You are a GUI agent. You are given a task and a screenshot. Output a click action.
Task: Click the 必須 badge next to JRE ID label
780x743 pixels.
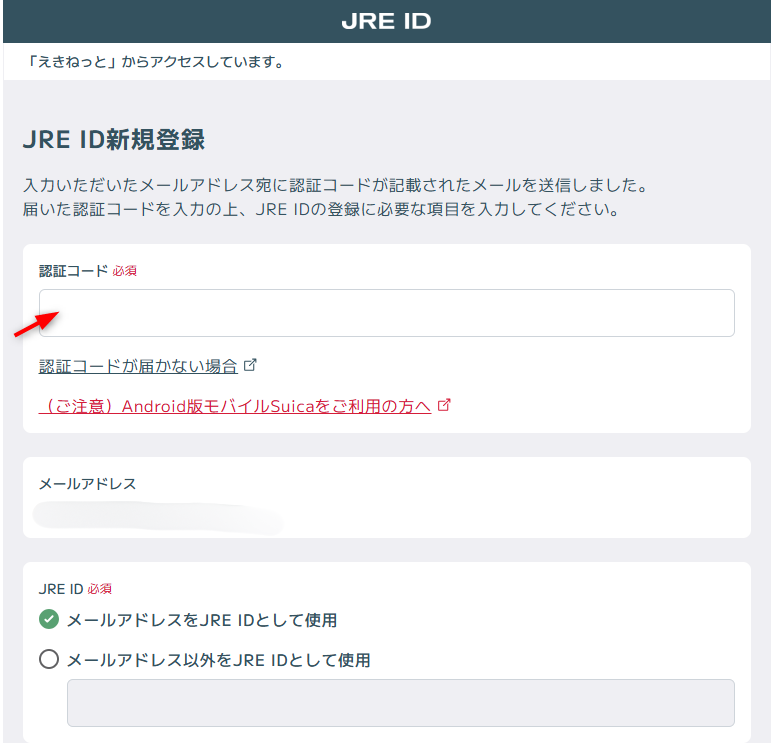(x=99, y=589)
